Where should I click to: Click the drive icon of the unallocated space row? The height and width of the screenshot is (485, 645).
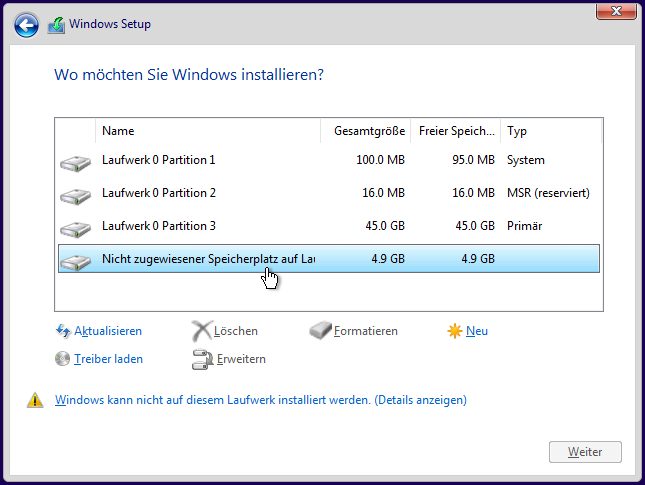click(75, 262)
